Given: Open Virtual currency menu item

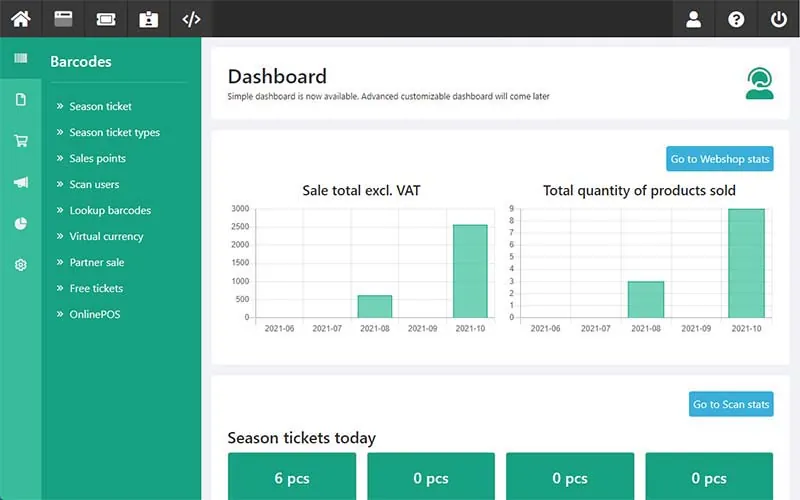Looking at the screenshot, I should [x=106, y=236].
